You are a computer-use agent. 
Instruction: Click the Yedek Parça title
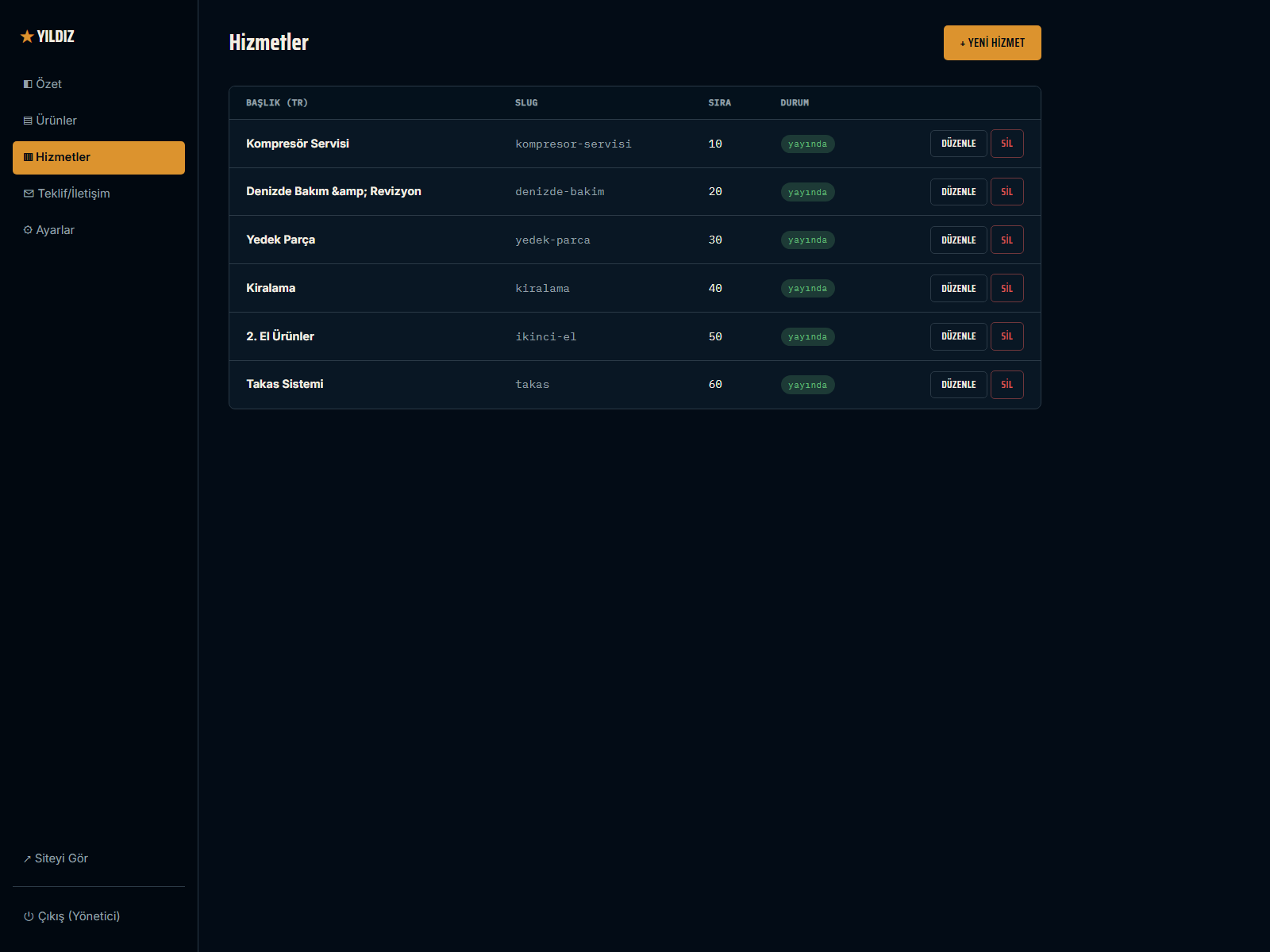(x=280, y=240)
